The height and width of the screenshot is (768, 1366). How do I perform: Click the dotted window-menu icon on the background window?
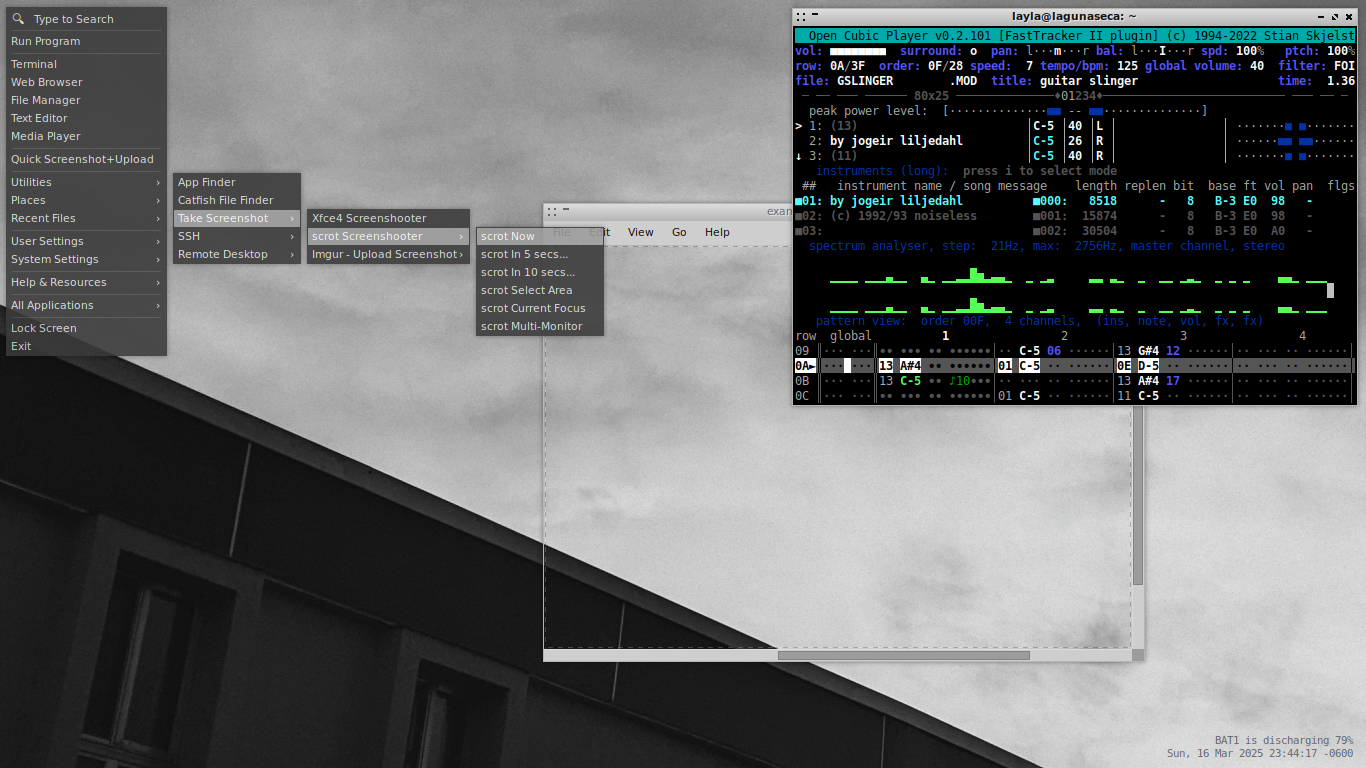tap(552, 212)
